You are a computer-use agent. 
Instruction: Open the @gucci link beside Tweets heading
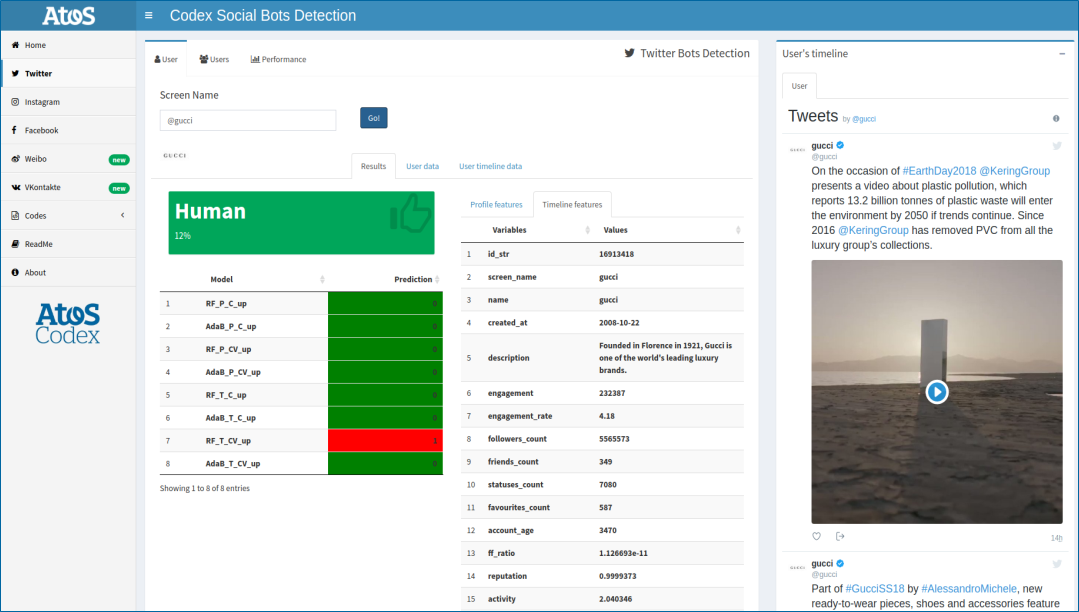864,119
